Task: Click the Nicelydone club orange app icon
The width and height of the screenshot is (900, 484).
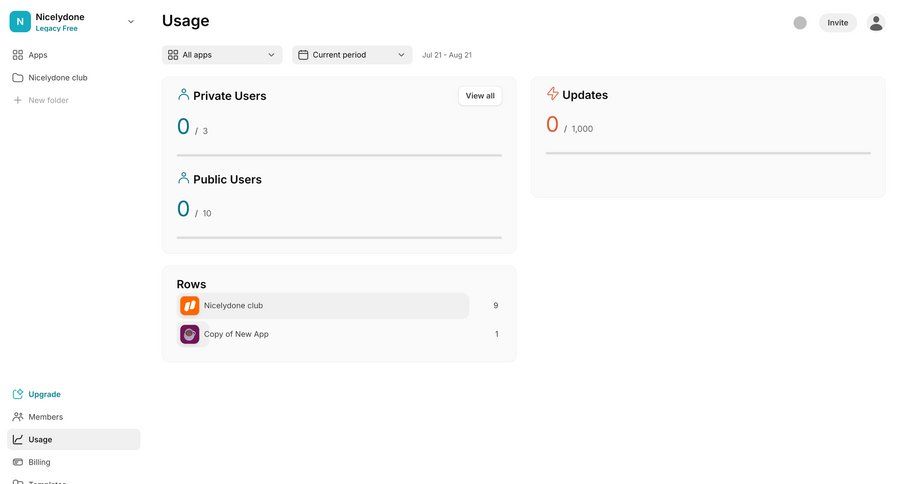Action: (x=189, y=306)
